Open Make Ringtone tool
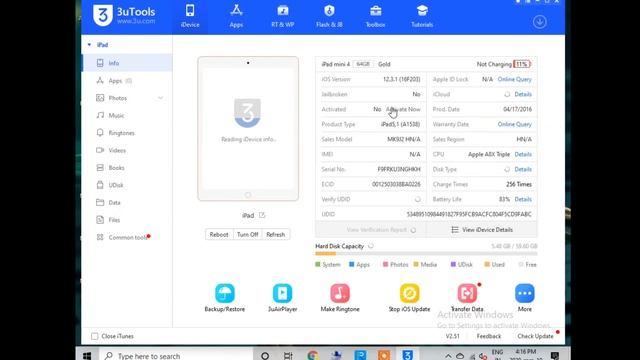640x360 pixels. coord(340,298)
